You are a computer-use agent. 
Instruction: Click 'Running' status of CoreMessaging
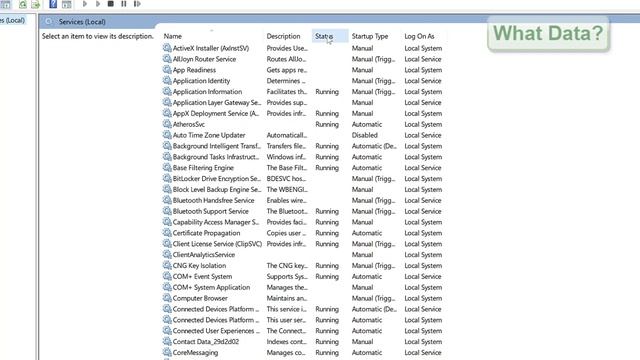point(327,353)
